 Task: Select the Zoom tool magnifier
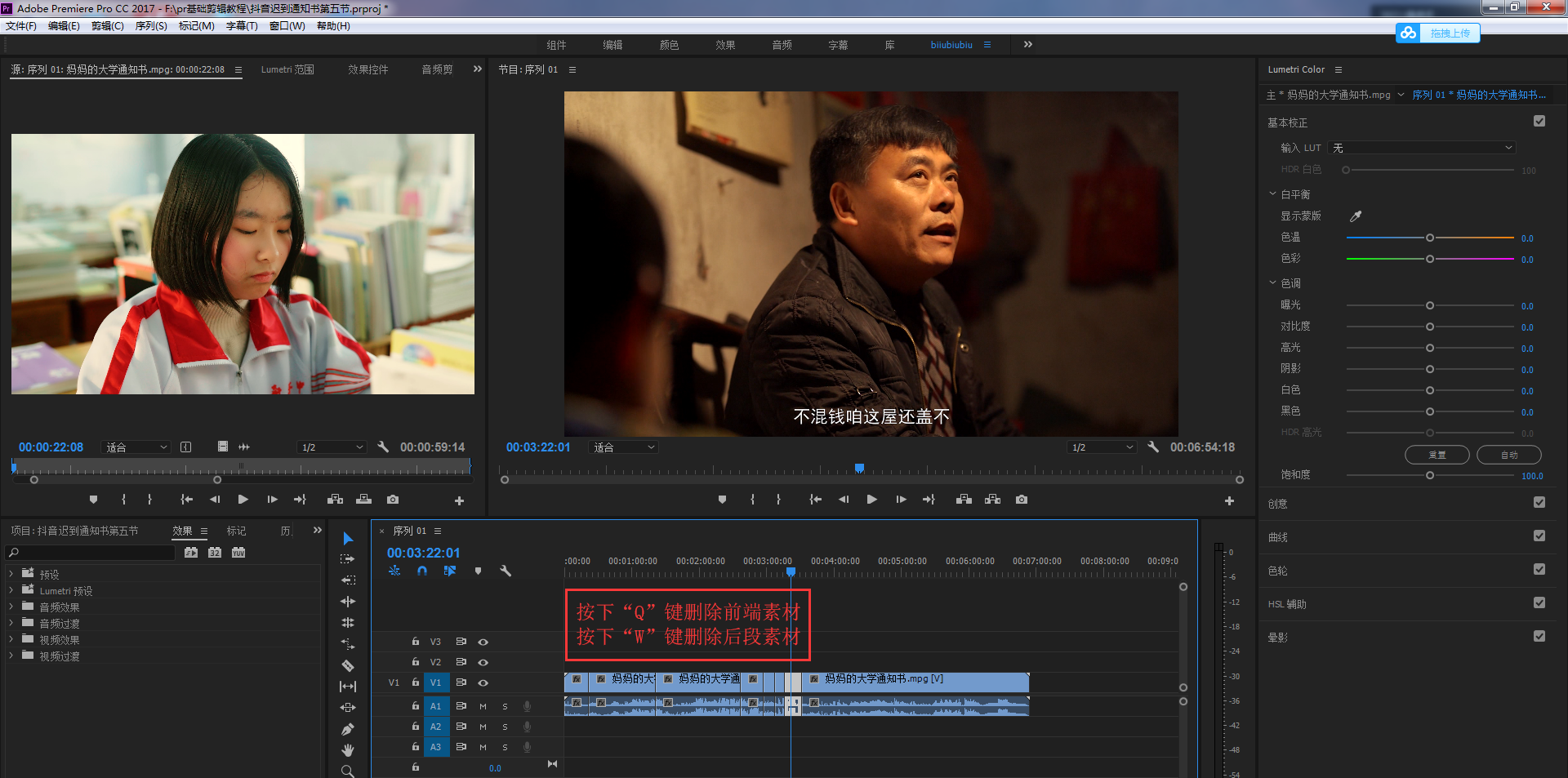point(348,771)
